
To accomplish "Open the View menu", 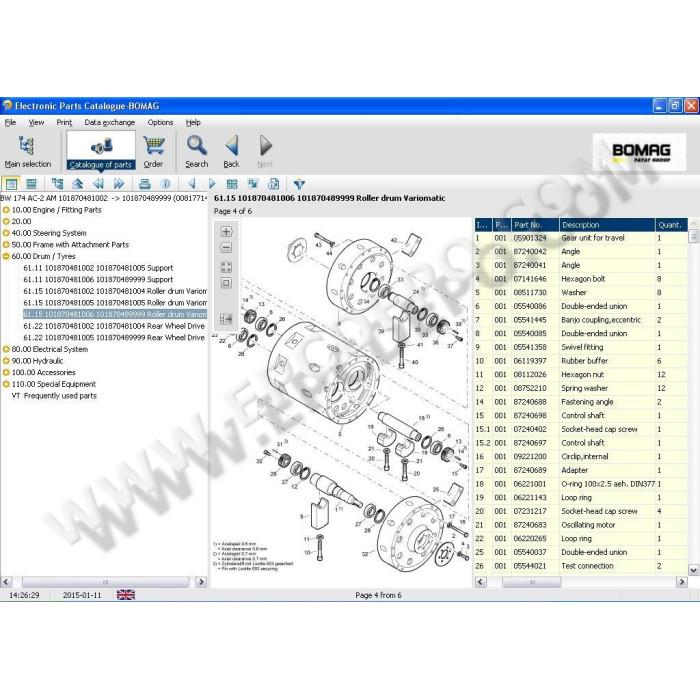I will tap(36, 122).
